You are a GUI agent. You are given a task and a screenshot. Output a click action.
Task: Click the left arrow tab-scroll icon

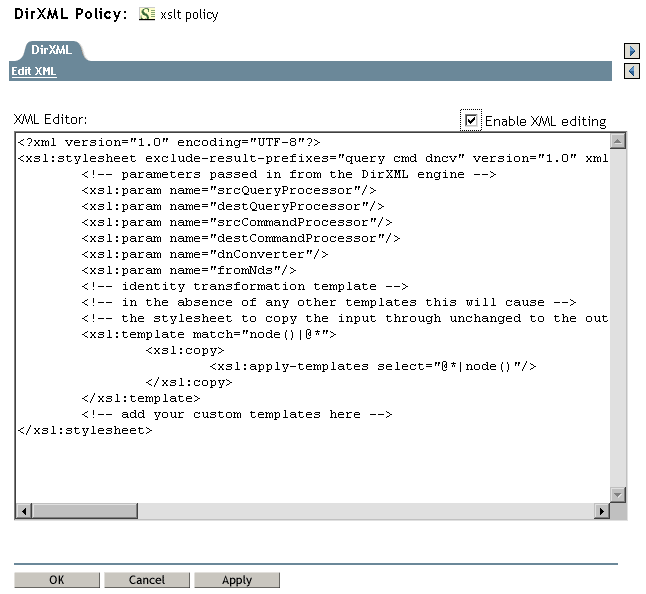tap(632, 71)
